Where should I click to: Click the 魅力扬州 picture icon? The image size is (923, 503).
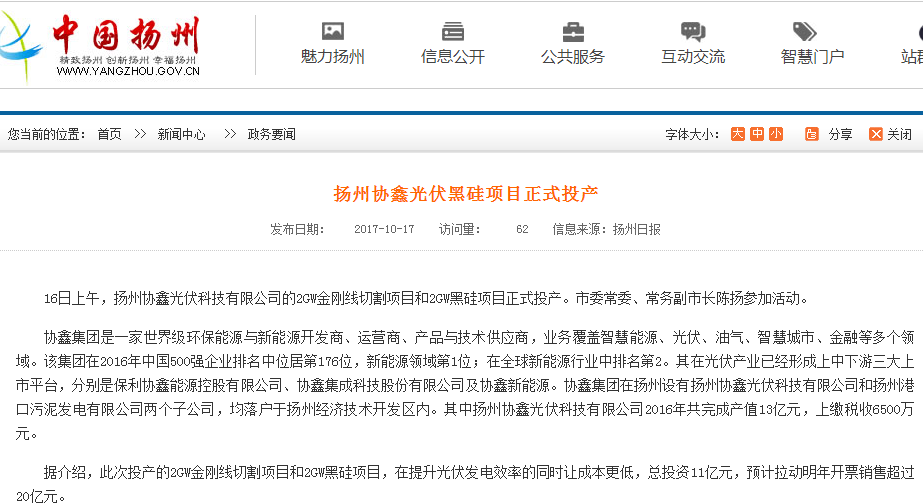333,31
